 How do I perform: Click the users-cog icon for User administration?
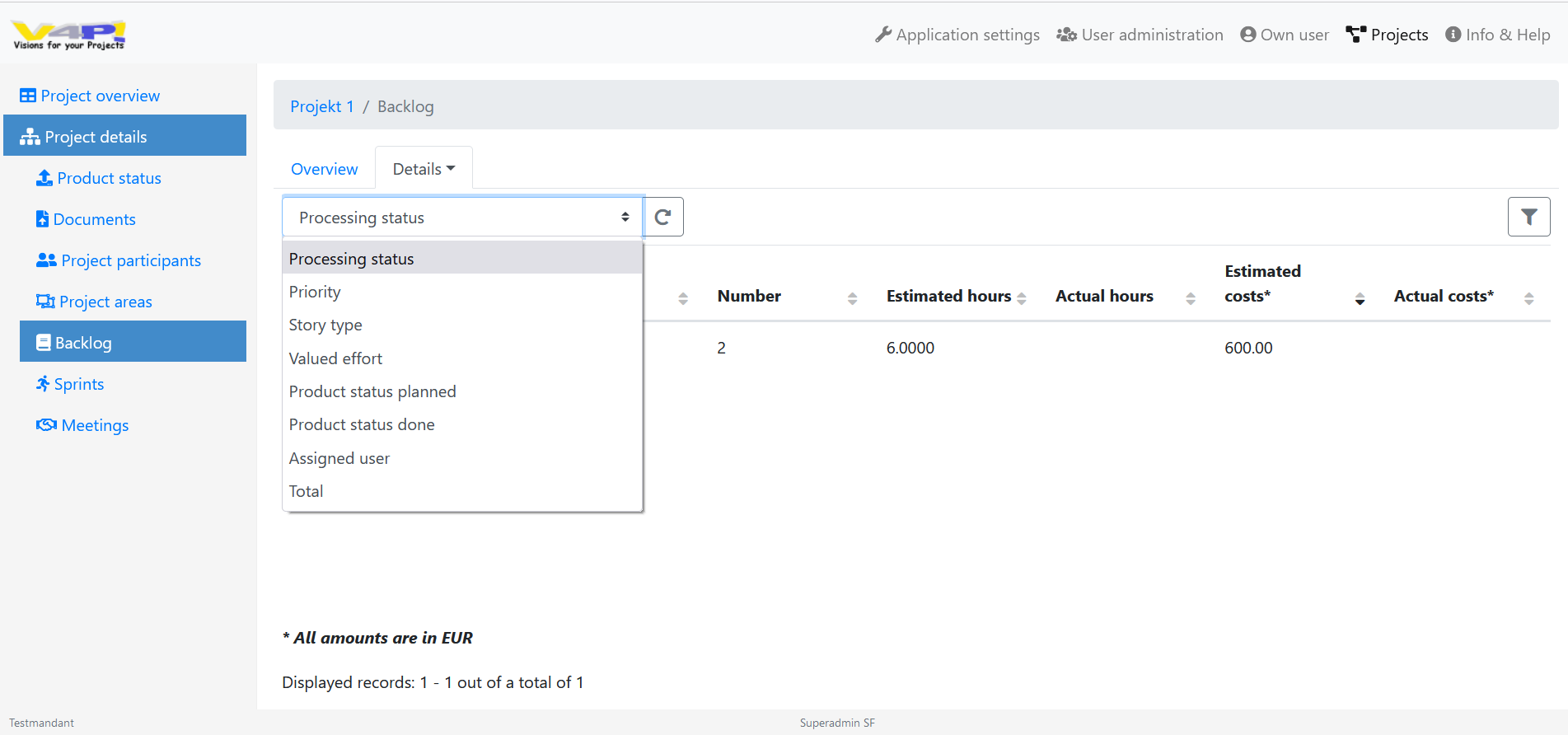[1067, 35]
